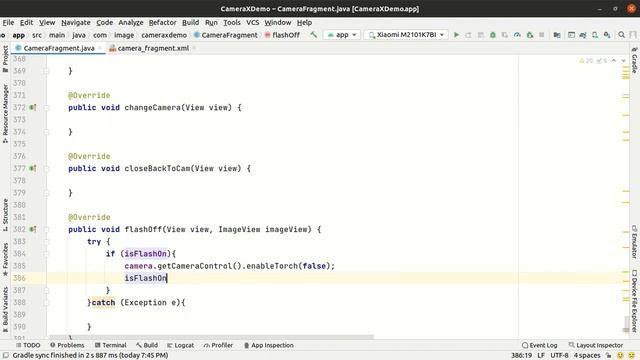The height and width of the screenshot is (360, 640).
Task: Toggle the Gradle tool window
Action: 634,60
